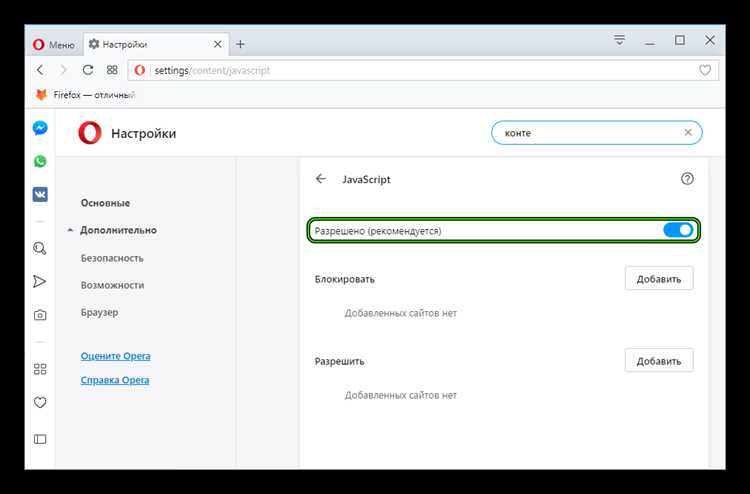Open the Основные settings section
Viewport: 750px width, 494px height.
tap(105, 203)
